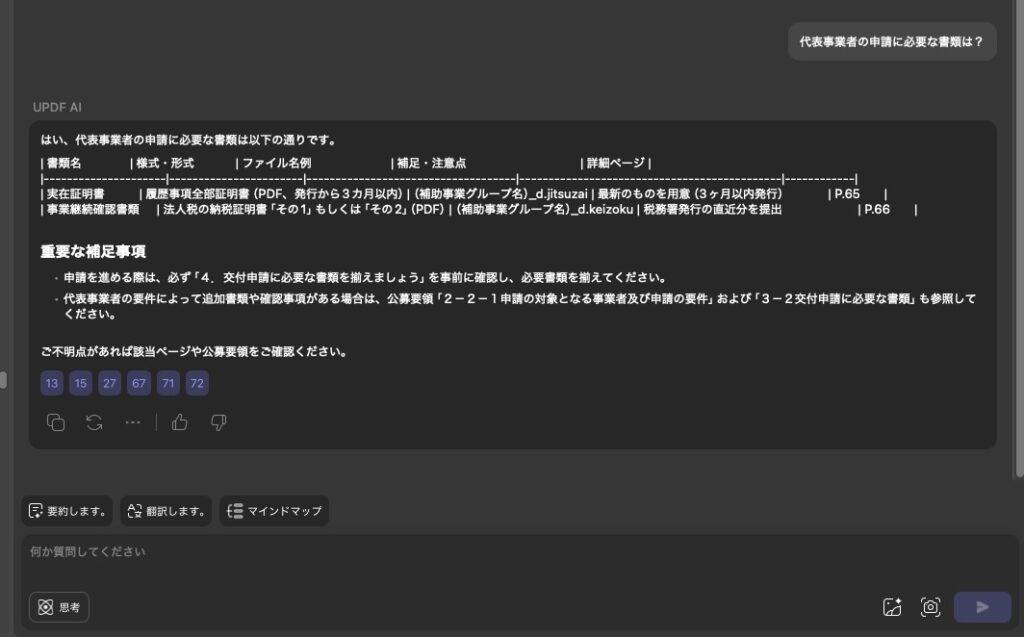Viewport: 1024px width, 637px height.
Task: Copy the UPDF AI response
Action: click(56, 423)
